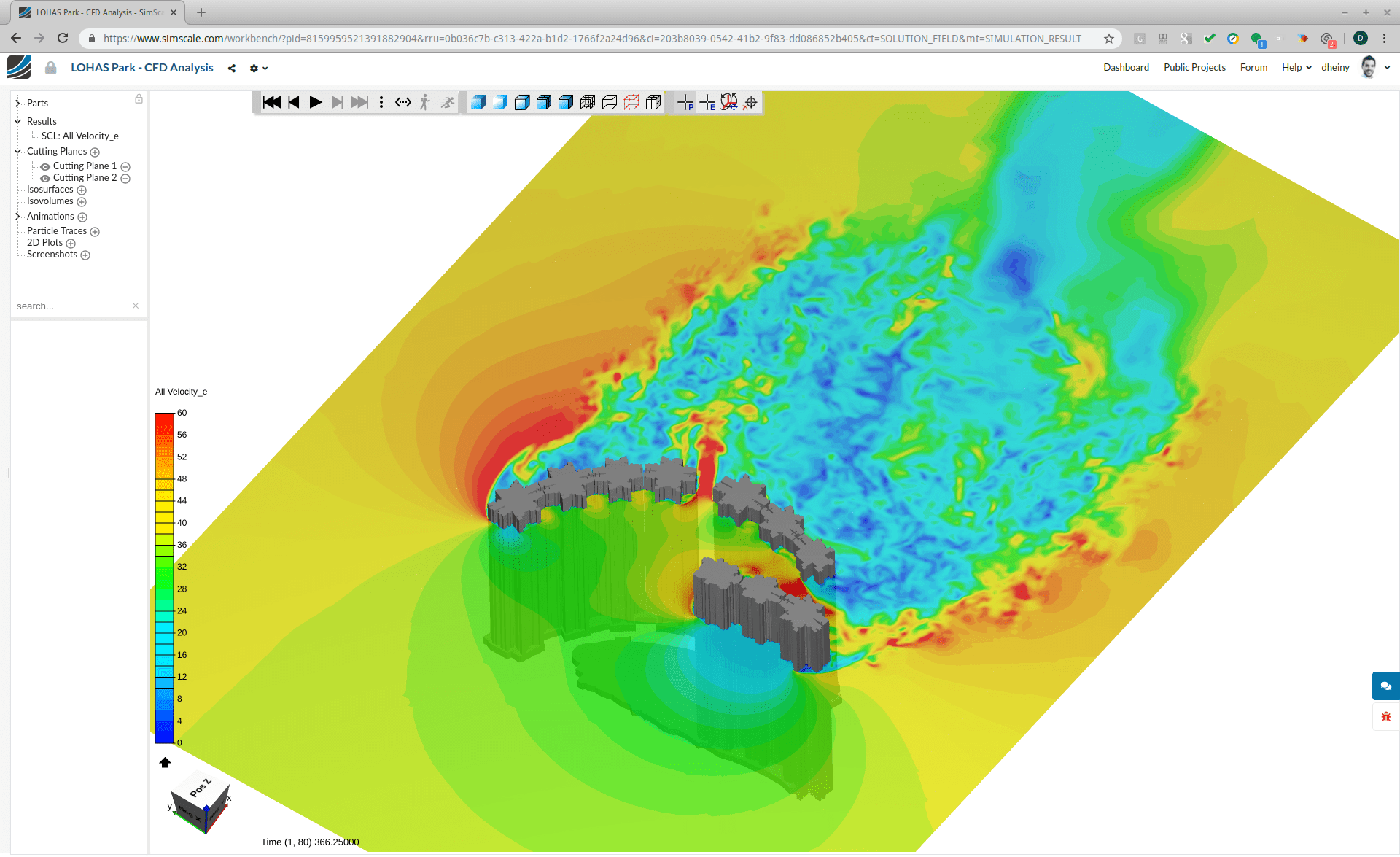Jump to last animation frame

click(x=359, y=102)
